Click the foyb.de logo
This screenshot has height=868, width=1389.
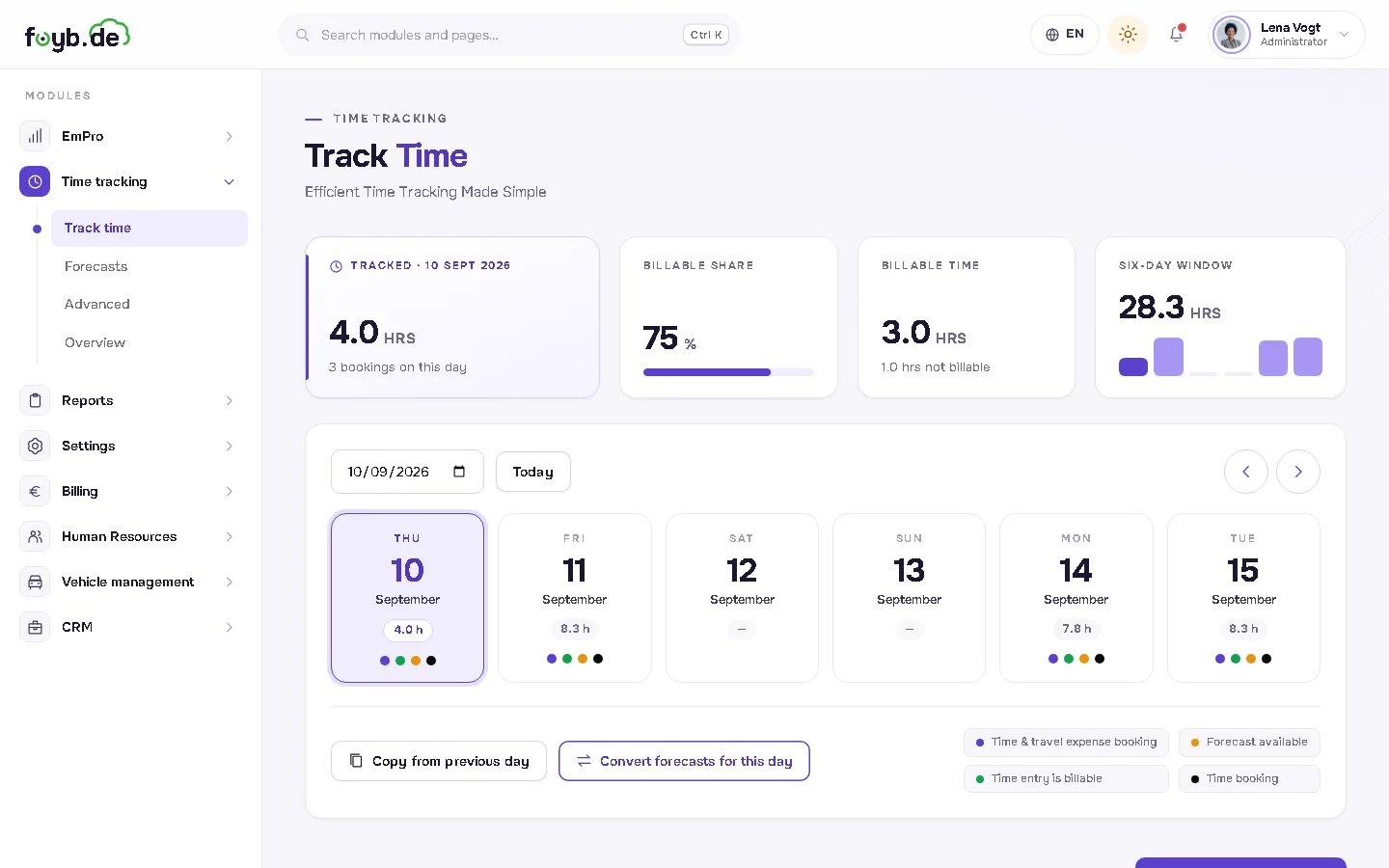pyautogui.click(x=77, y=36)
